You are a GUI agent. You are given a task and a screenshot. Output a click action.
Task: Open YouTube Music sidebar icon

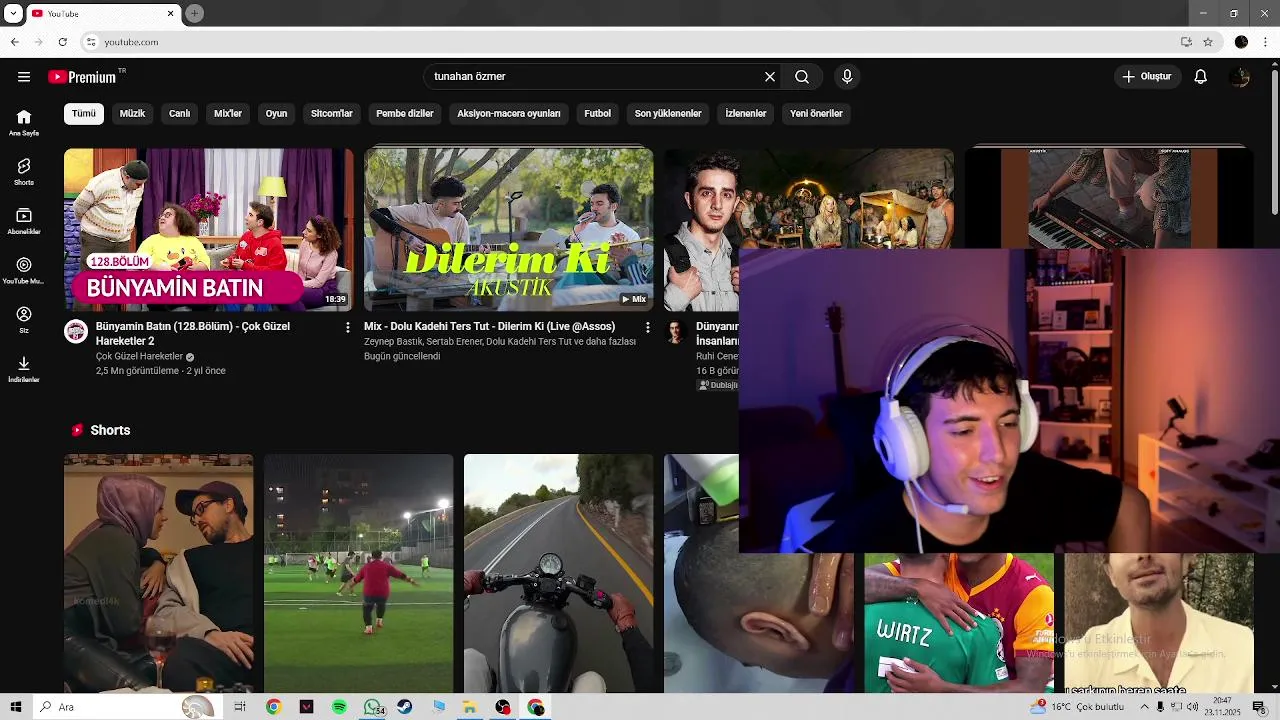(24, 270)
